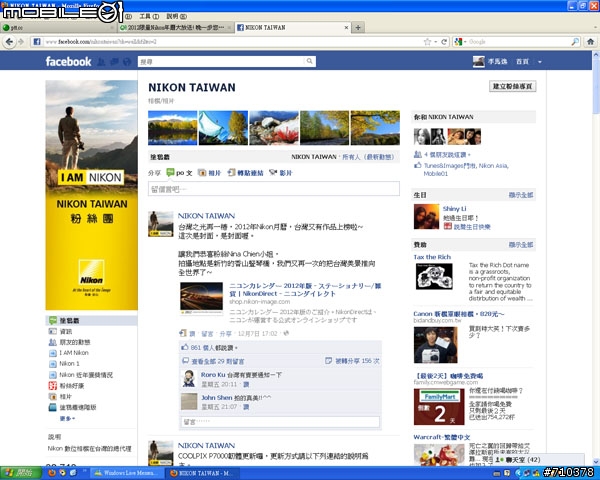This screenshot has width=600, height=480.
Task: Close the NIKON TAIWAN tab
Action: tap(346, 28)
